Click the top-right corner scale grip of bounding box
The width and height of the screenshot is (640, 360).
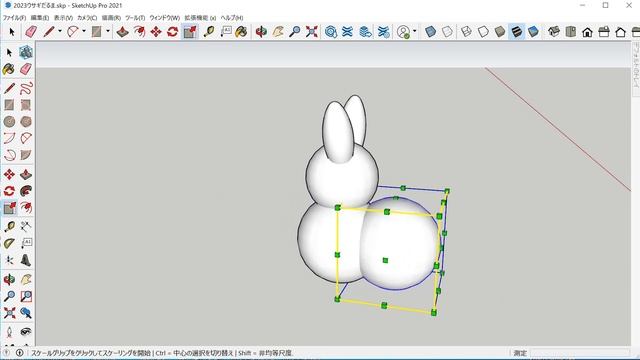click(x=447, y=191)
